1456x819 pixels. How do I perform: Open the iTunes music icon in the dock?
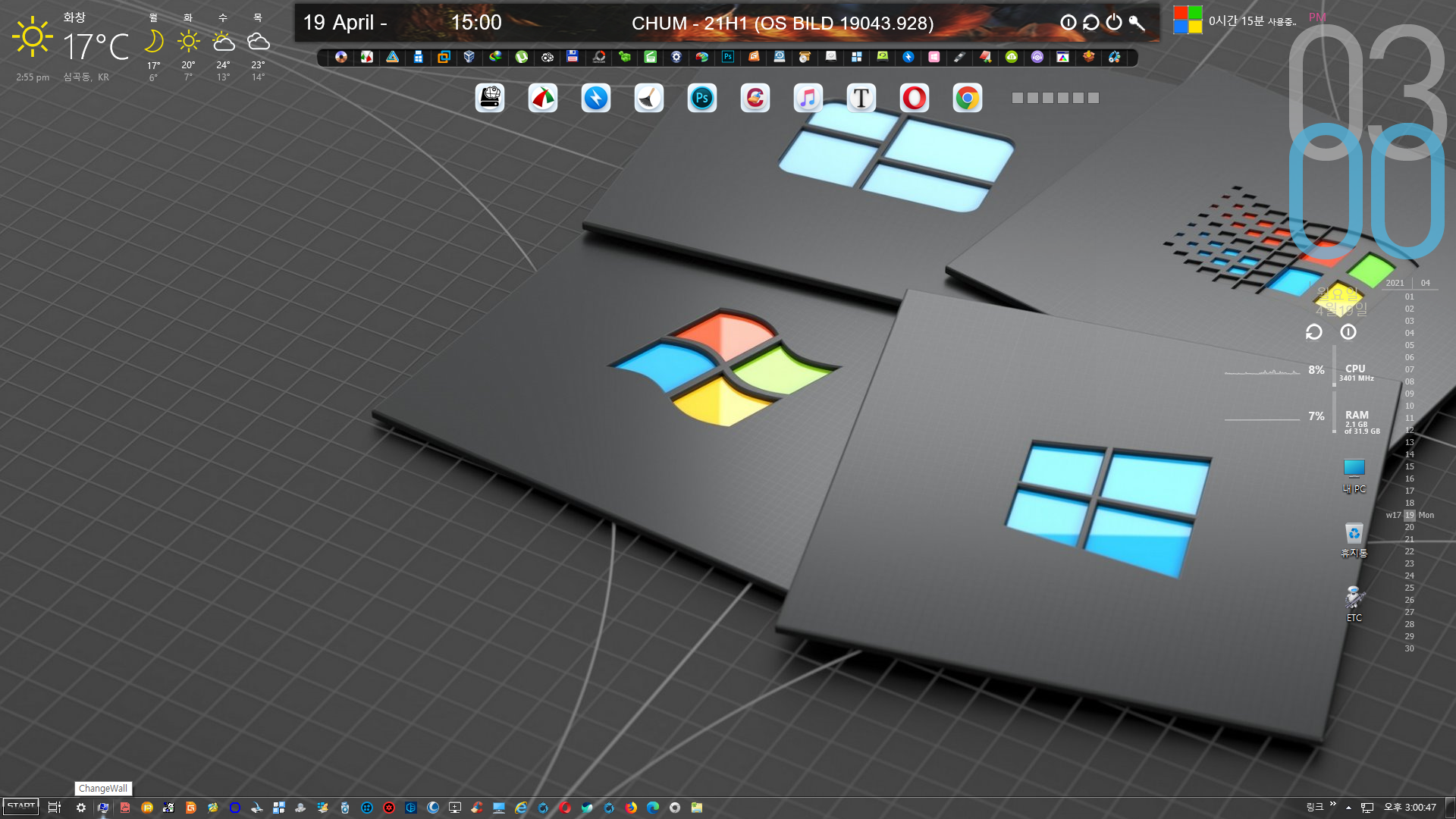click(808, 98)
